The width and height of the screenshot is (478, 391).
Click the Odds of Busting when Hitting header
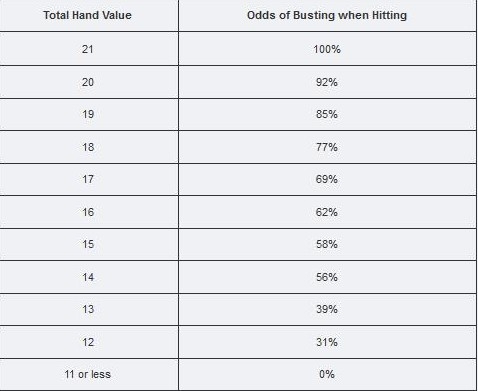[327, 15]
